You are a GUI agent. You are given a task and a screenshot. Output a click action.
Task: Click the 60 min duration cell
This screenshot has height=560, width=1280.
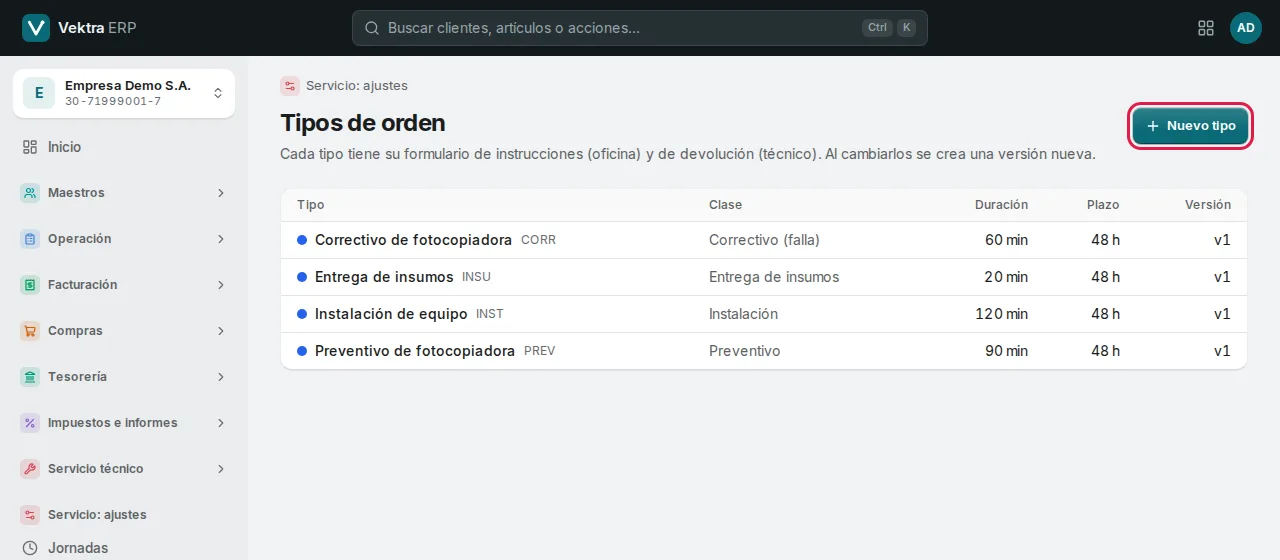point(1006,240)
